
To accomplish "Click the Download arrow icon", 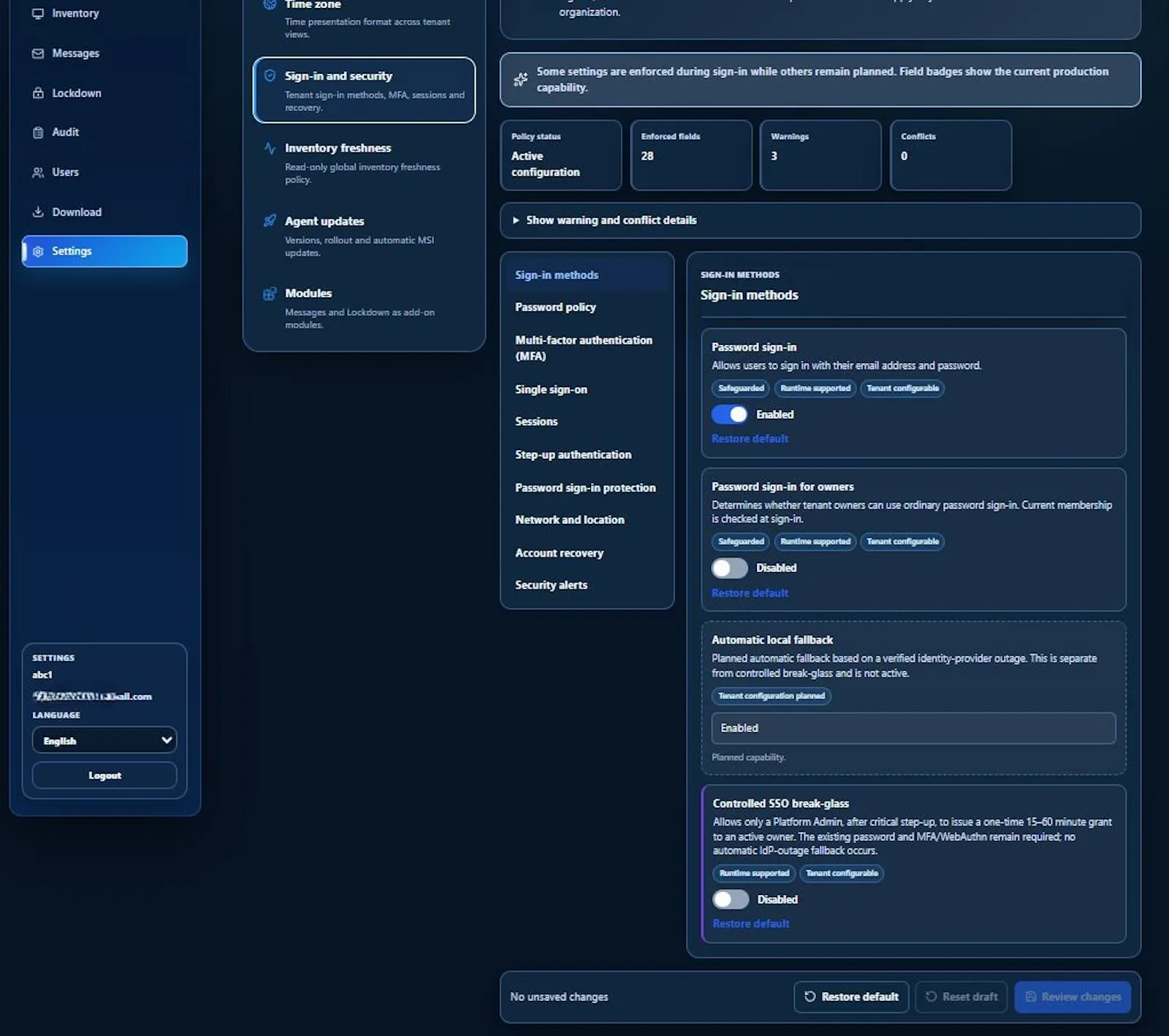I will (x=38, y=212).
